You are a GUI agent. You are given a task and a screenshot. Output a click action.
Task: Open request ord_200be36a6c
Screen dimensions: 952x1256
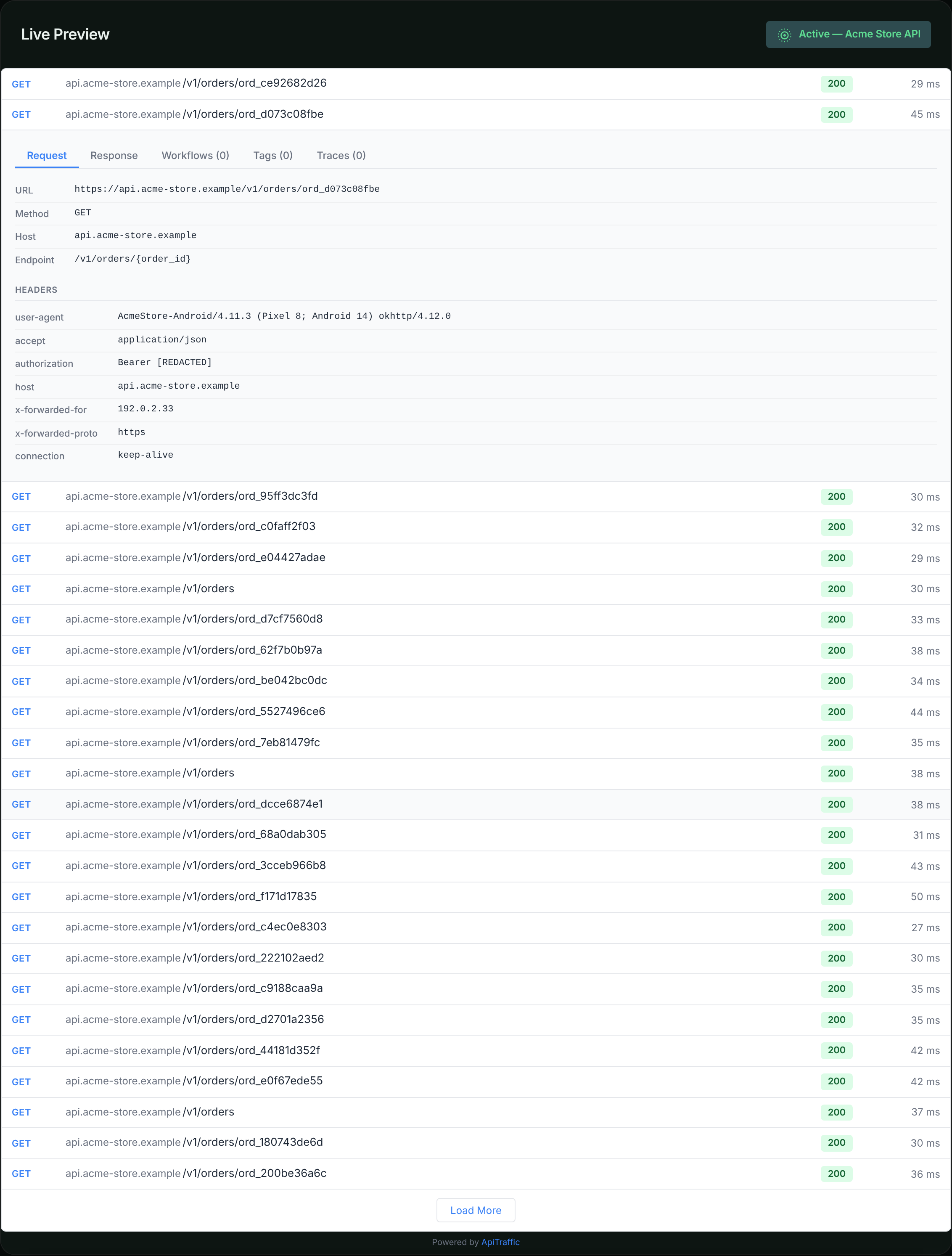pyautogui.click(x=476, y=1174)
